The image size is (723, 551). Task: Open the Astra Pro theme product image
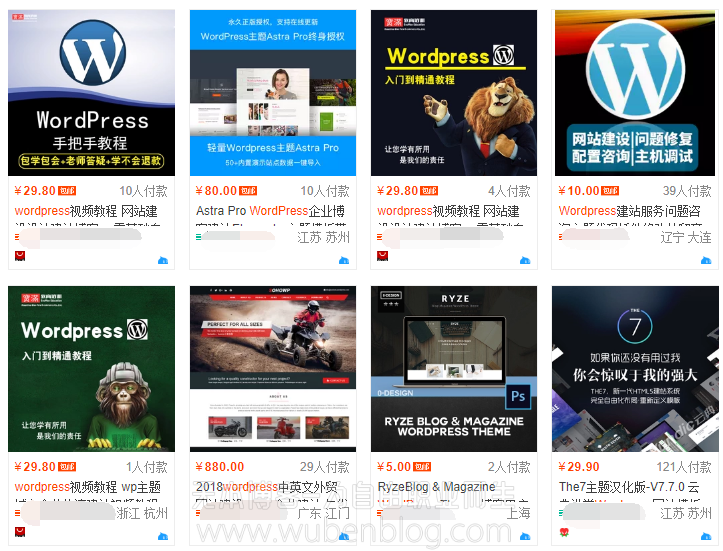tap(273, 93)
